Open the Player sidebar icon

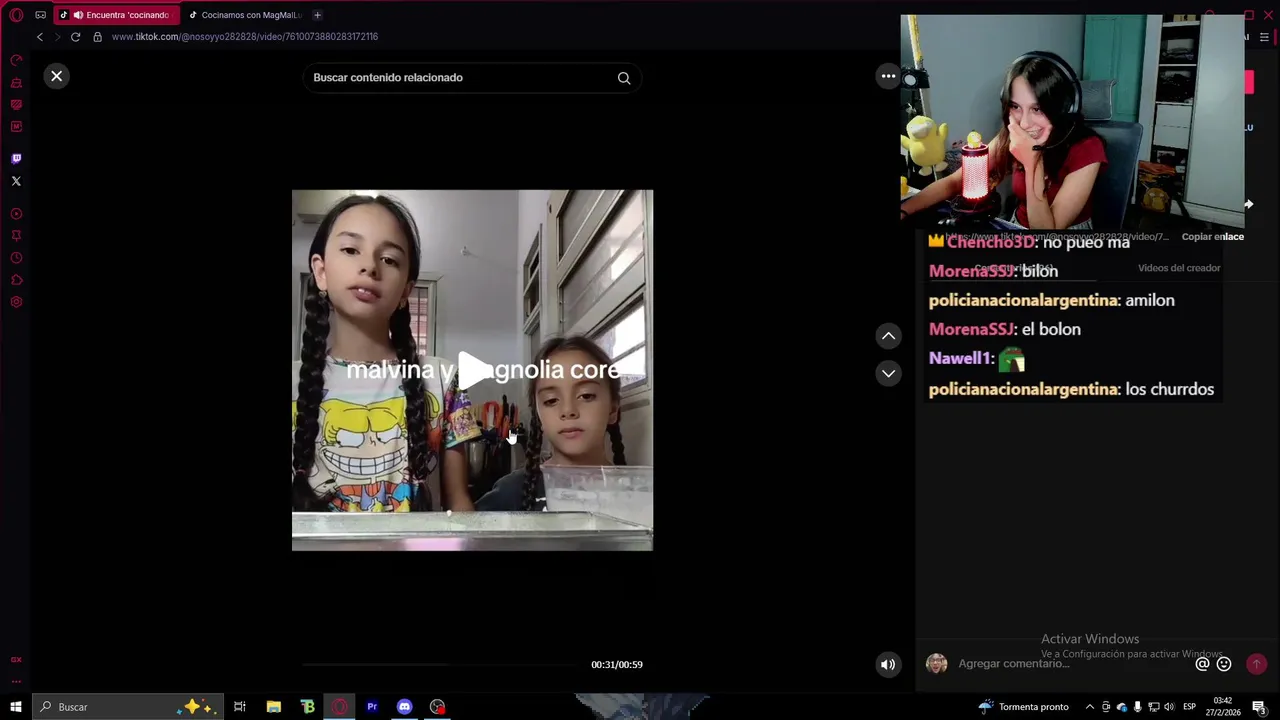[x=16, y=214]
